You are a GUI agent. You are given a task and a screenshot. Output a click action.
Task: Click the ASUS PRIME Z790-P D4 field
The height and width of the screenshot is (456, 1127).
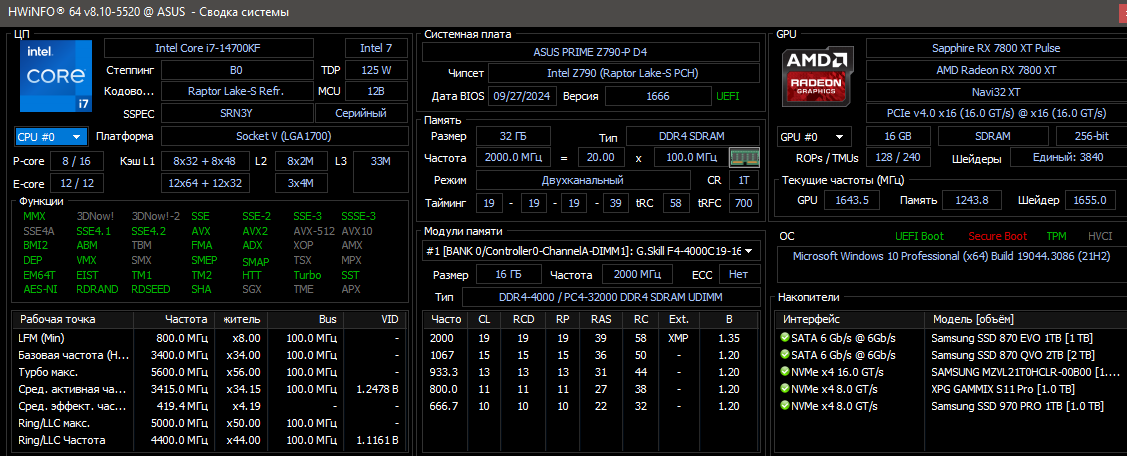click(x=590, y=52)
